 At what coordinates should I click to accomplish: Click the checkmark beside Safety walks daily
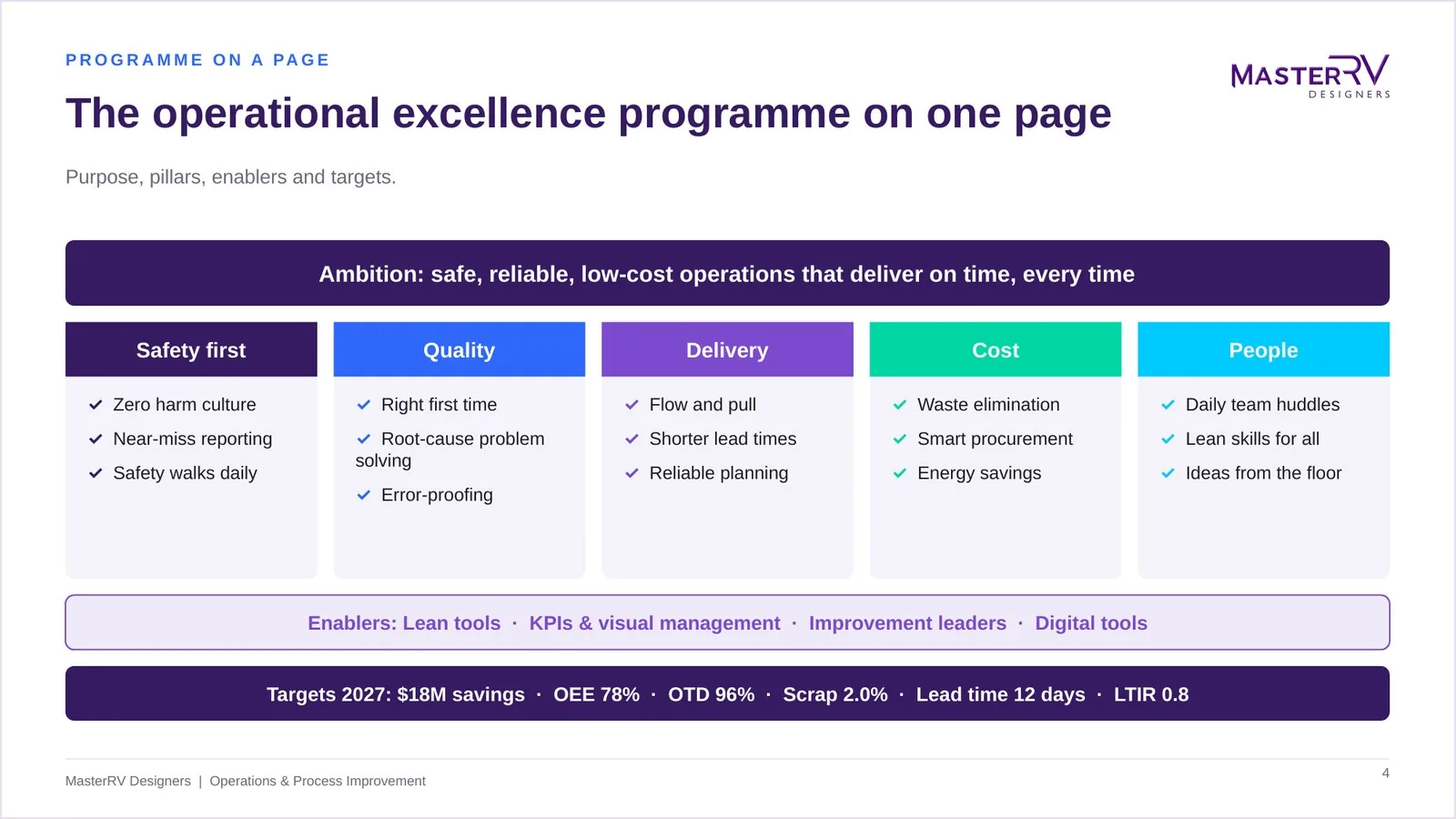tap(96, 473)
